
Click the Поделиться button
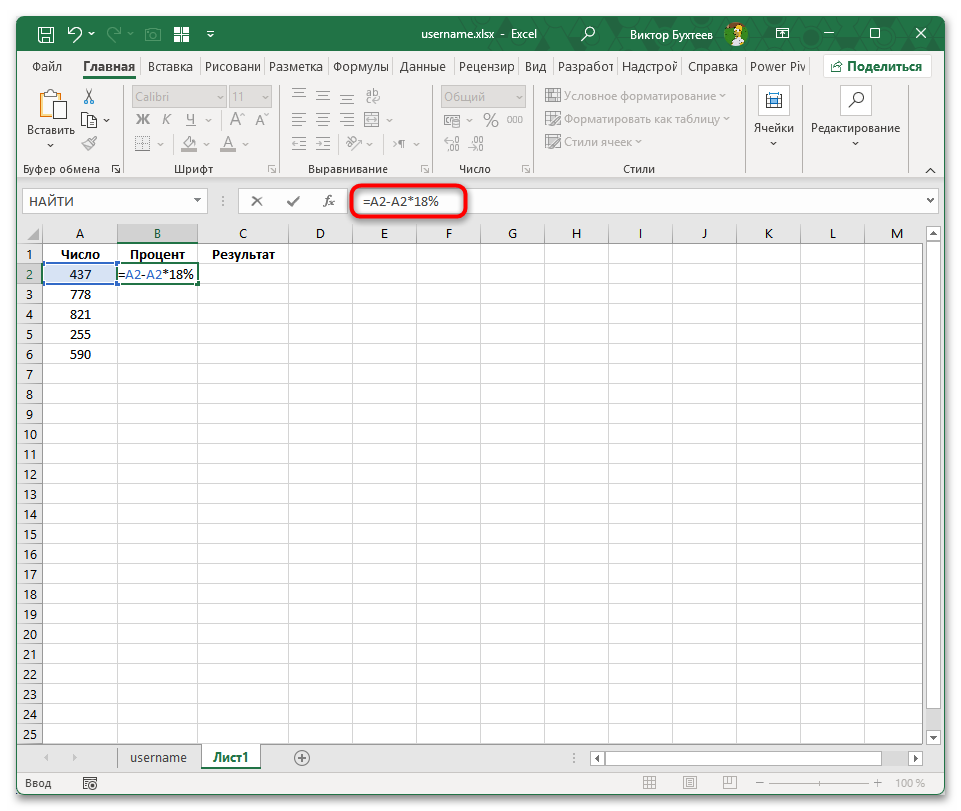click(878, 66)
